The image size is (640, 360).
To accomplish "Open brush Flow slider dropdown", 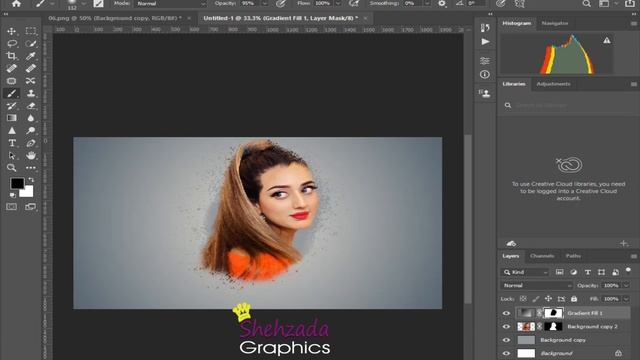I will click(x=338, y=4).
